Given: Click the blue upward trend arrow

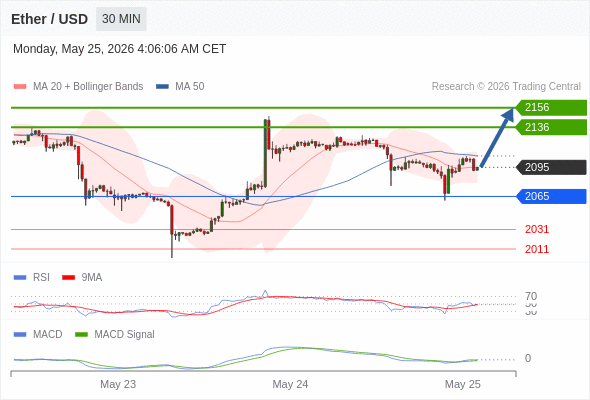Looking at the screenshot, I should click(x=497, y=137).
